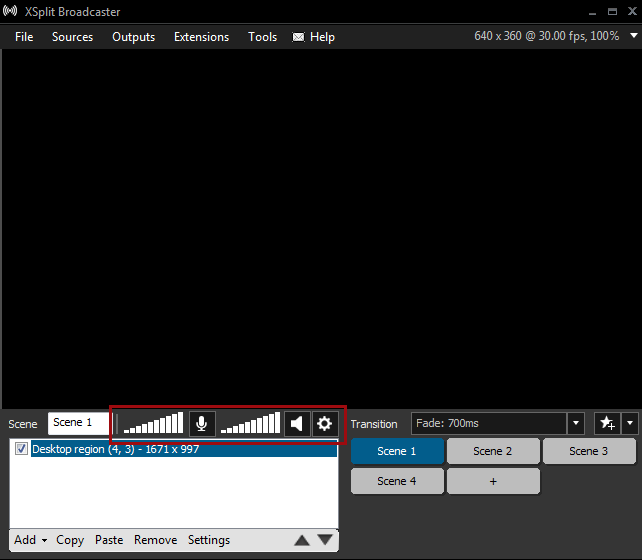Move source down with the down arrow
642x560 pixels.
(325, 540)
